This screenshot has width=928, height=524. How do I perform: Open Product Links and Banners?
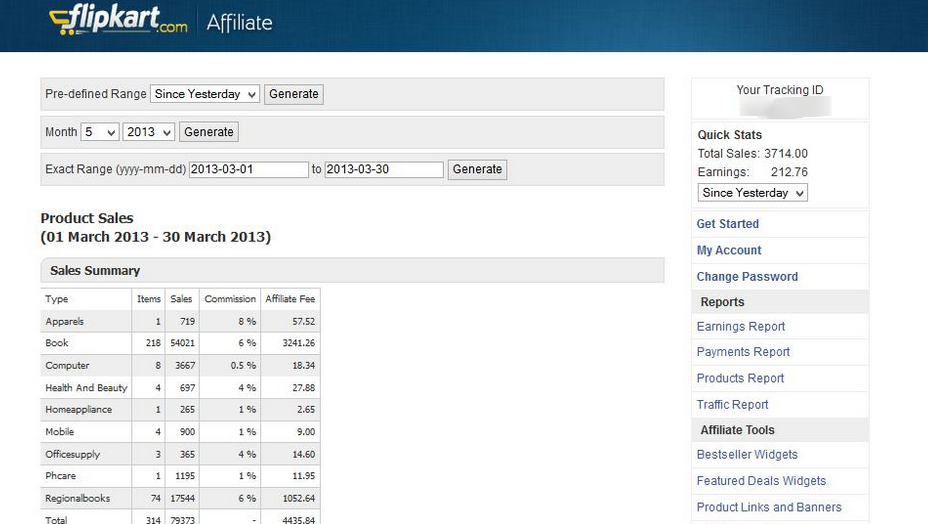pyautogui.click(x=768, y=507)
